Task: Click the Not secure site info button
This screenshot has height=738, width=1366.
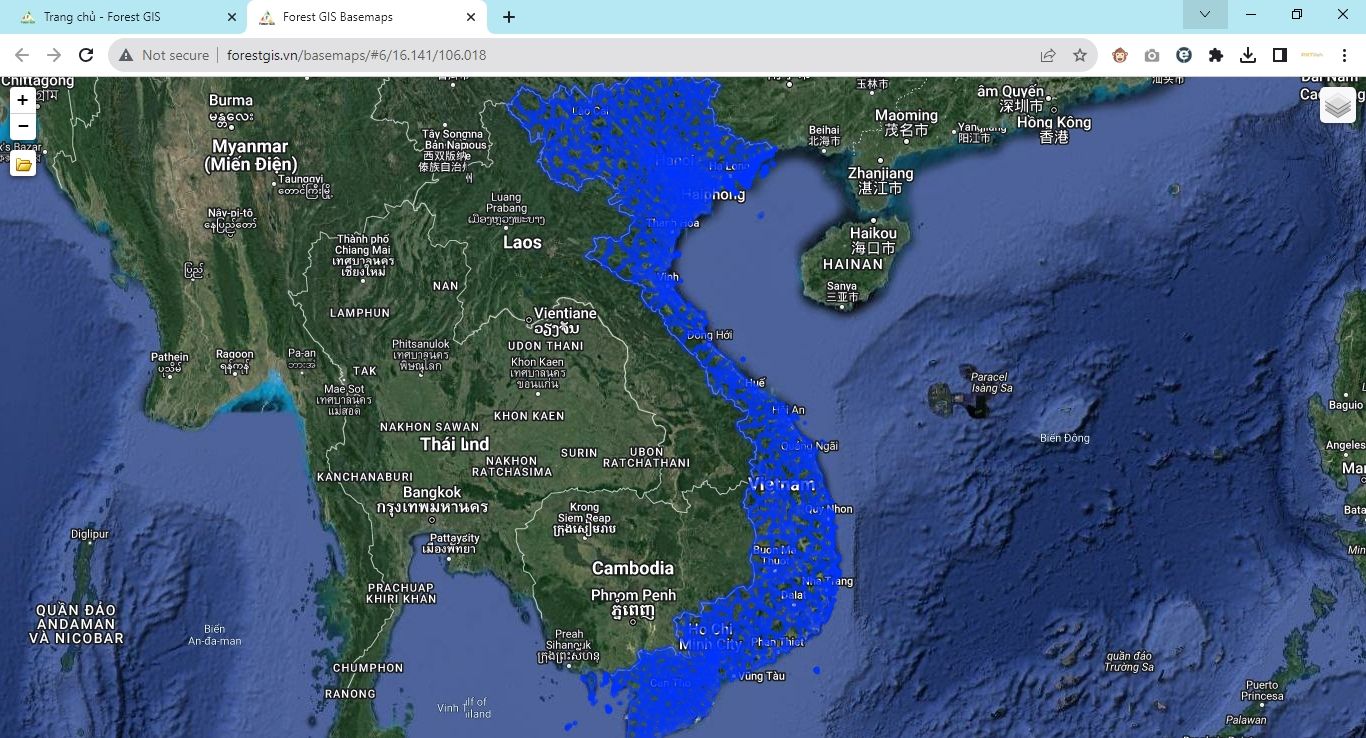Action: pyautogui.click(x=164, y=55)
